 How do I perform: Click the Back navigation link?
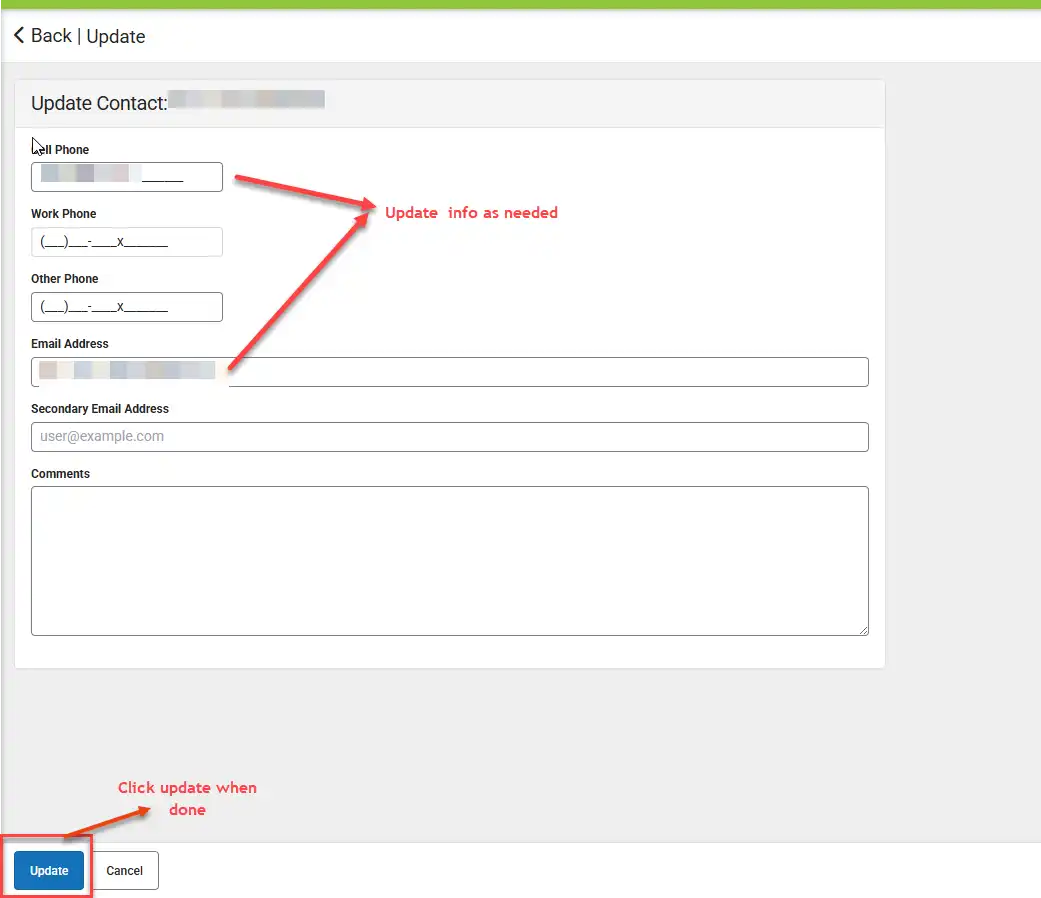coord(48,36)
